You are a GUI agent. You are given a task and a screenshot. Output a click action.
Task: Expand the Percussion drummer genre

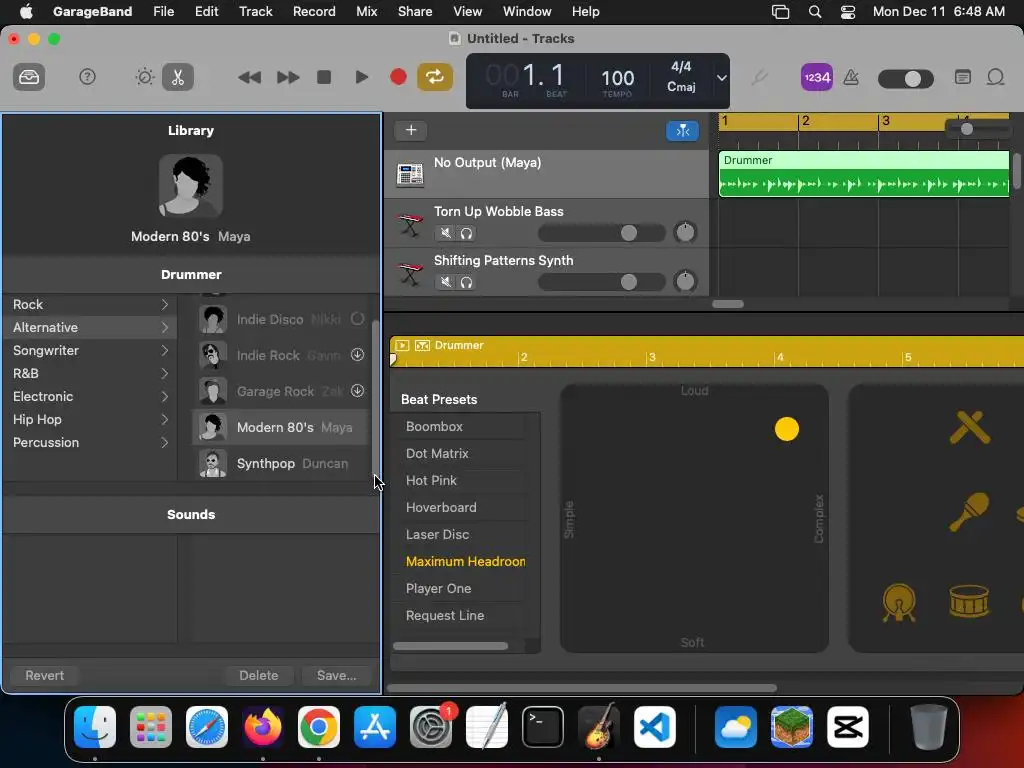pos(165,442)
